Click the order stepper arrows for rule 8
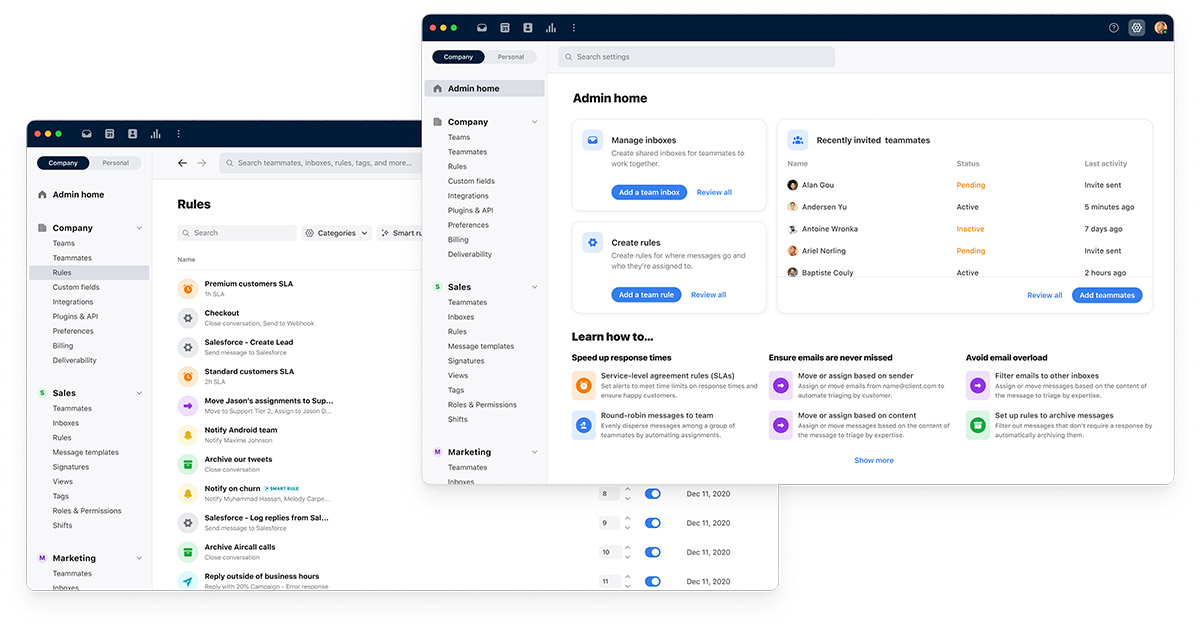Screen dimensions: 1200x628 pyautogui.click(x=627, y=494)
